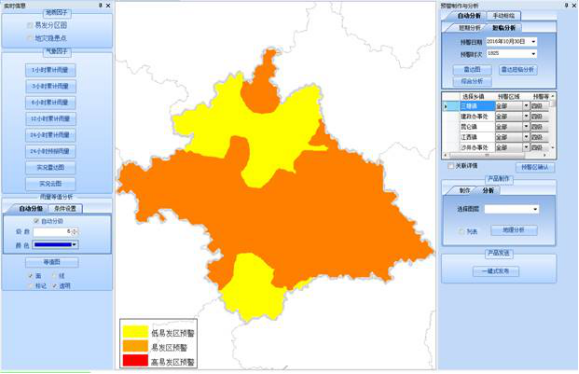Pin the left 实时信息 panel
This screenshot has height=374, width=579.
pos(101,6)
